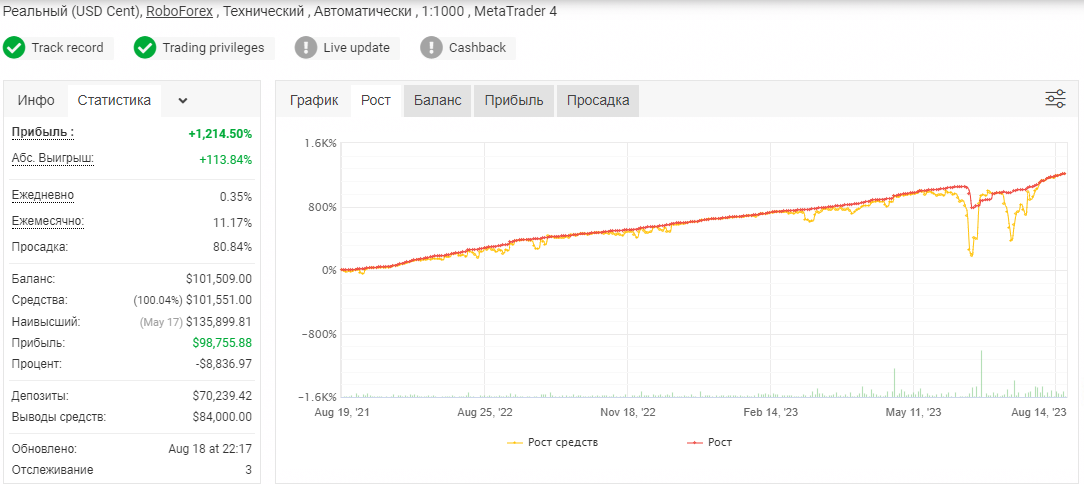The height and width of the screenshot is (484, 1084).
Task: Click the green $98,755.88 profit value
Action: [222, 342]
